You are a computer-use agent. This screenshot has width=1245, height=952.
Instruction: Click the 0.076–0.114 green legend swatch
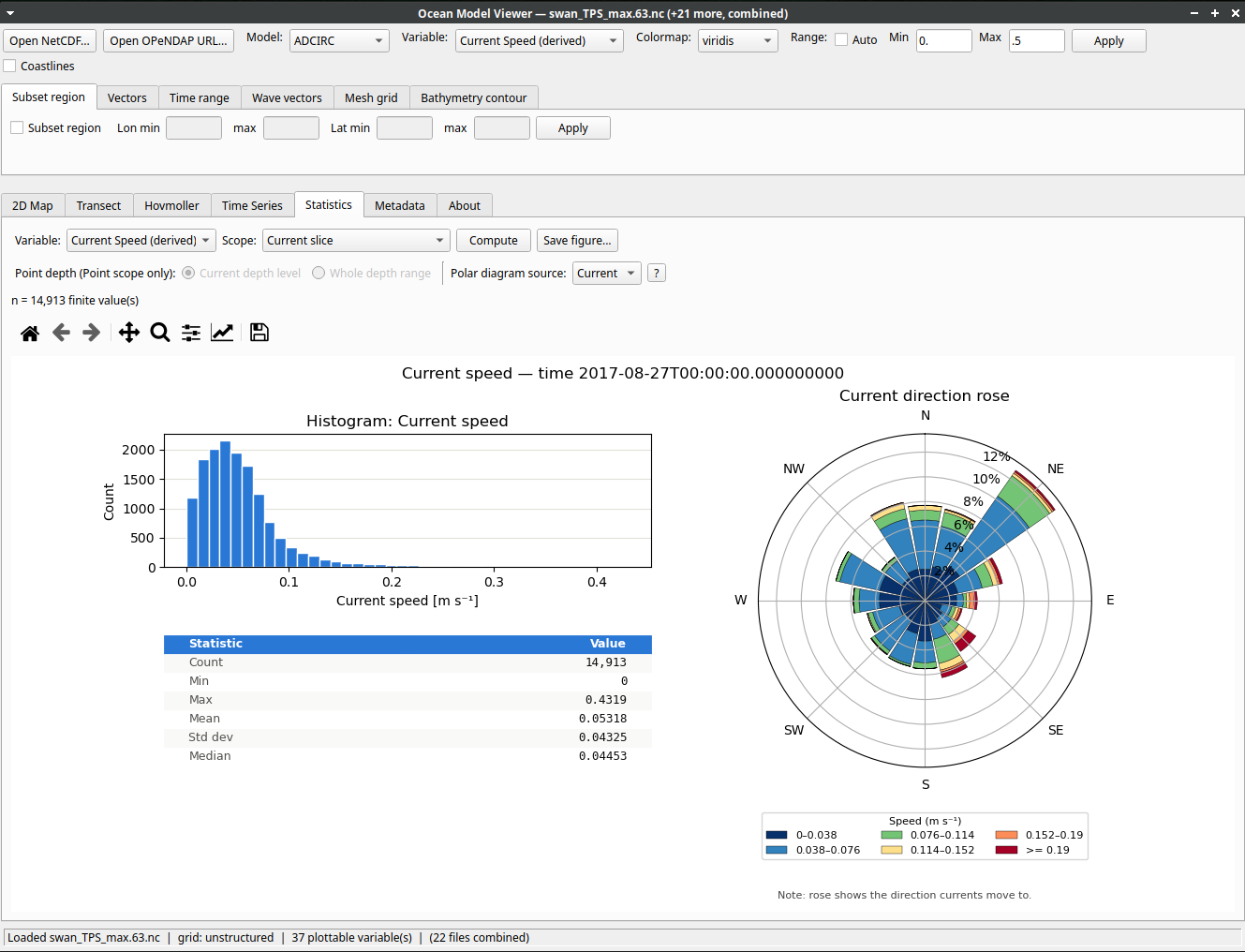[x=892, y=835]
